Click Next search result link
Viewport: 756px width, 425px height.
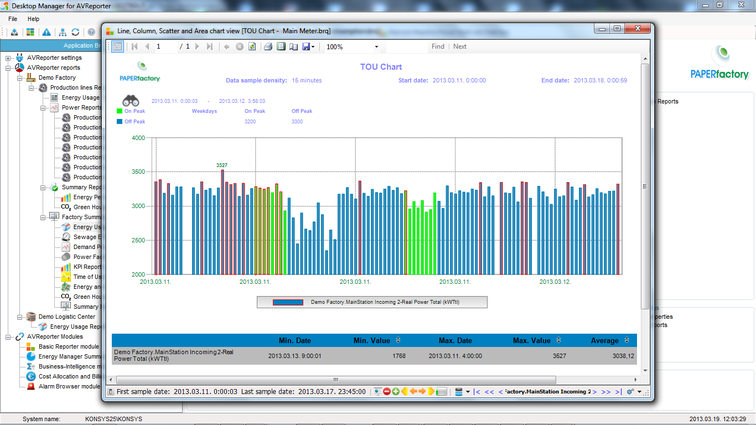pyautogui.click(x=459, y=47)
